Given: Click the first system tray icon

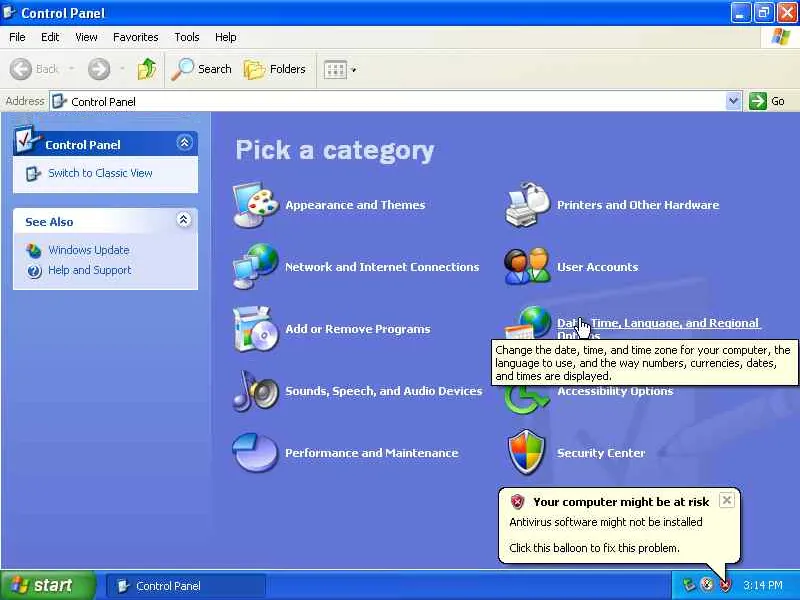Looking at the screenshot, I should point(689,585).
